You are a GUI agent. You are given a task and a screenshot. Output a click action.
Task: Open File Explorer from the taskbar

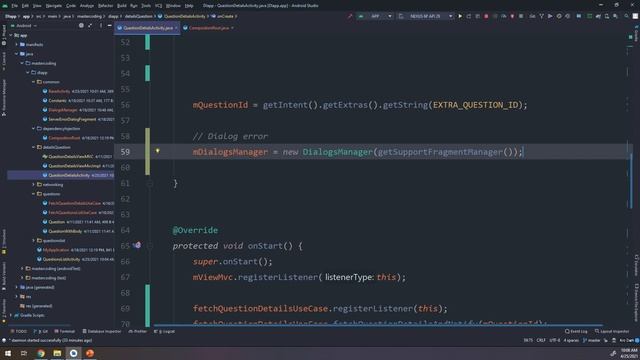pyautogui.click(x=57, y=353)
